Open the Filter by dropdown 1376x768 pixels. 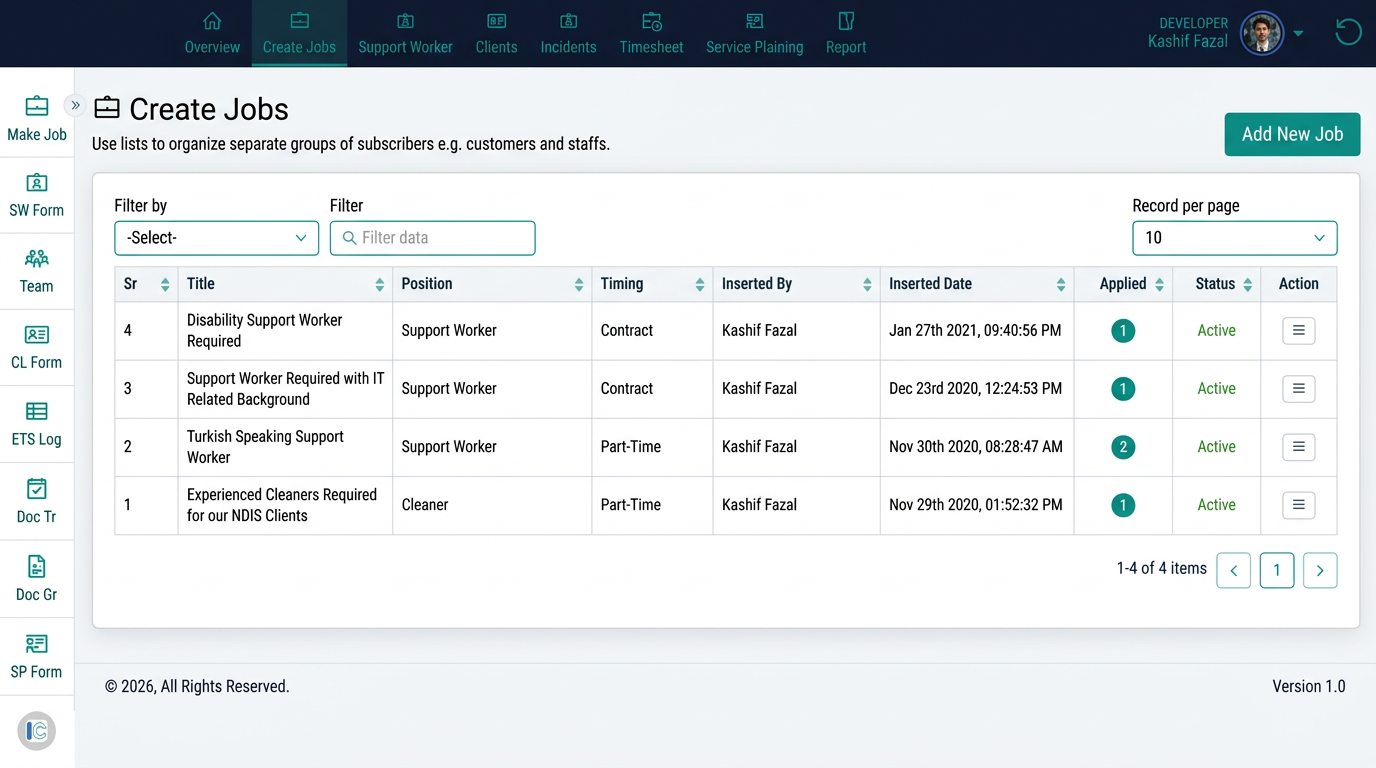click(216, 238)
